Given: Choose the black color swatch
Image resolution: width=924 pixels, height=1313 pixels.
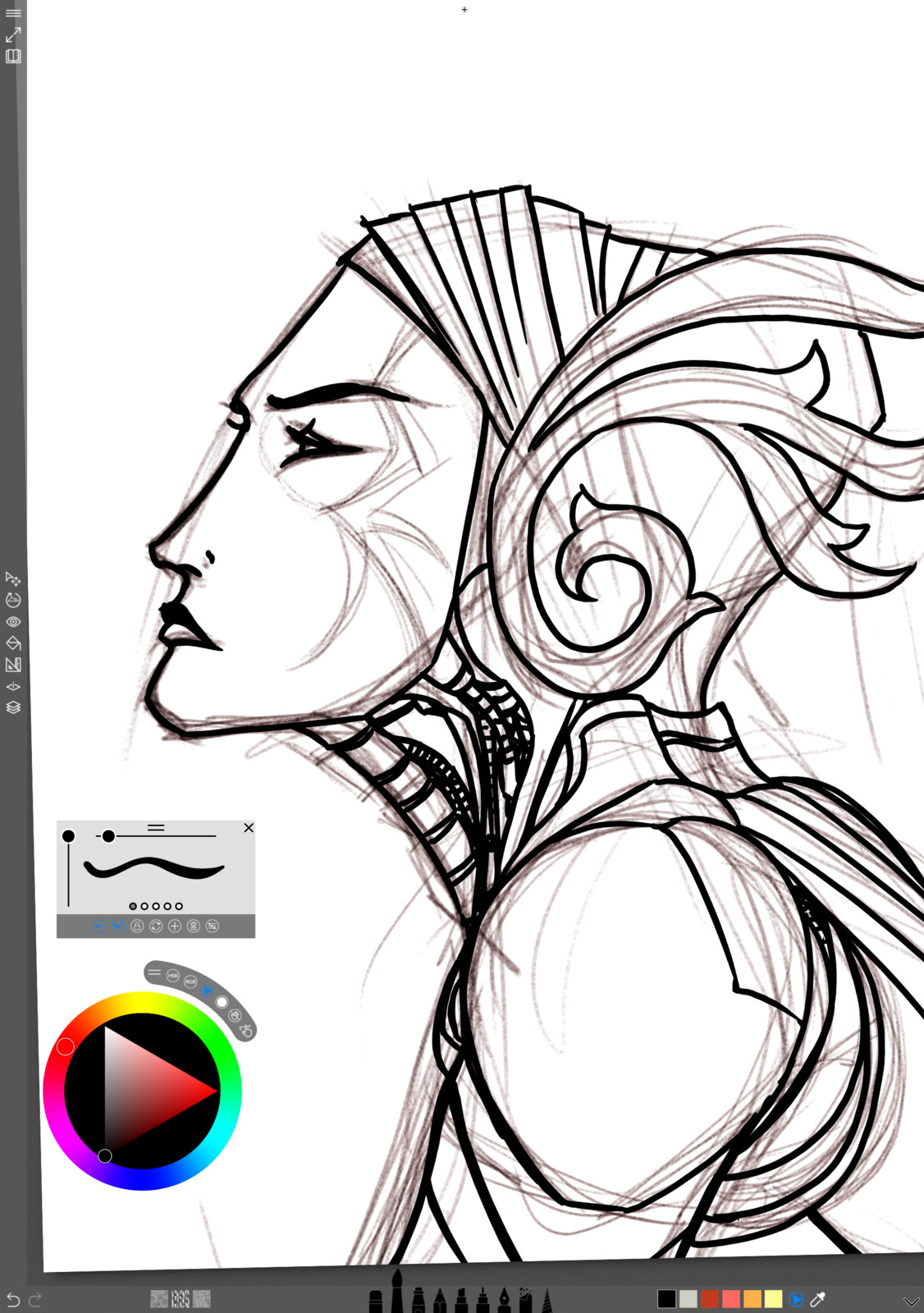Looking at the screenshot, I should [667, 1299].
